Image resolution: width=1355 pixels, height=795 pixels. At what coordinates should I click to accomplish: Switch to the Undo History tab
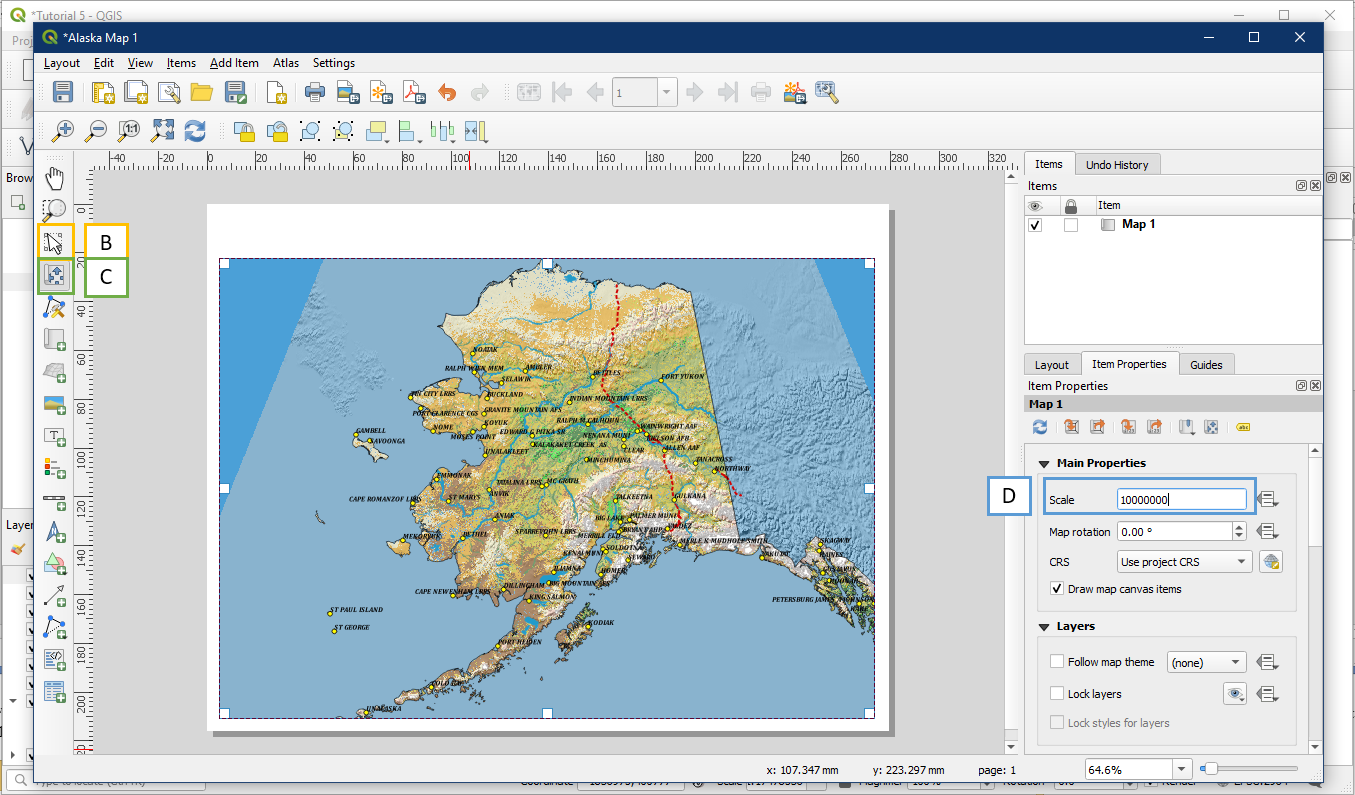1116,165
